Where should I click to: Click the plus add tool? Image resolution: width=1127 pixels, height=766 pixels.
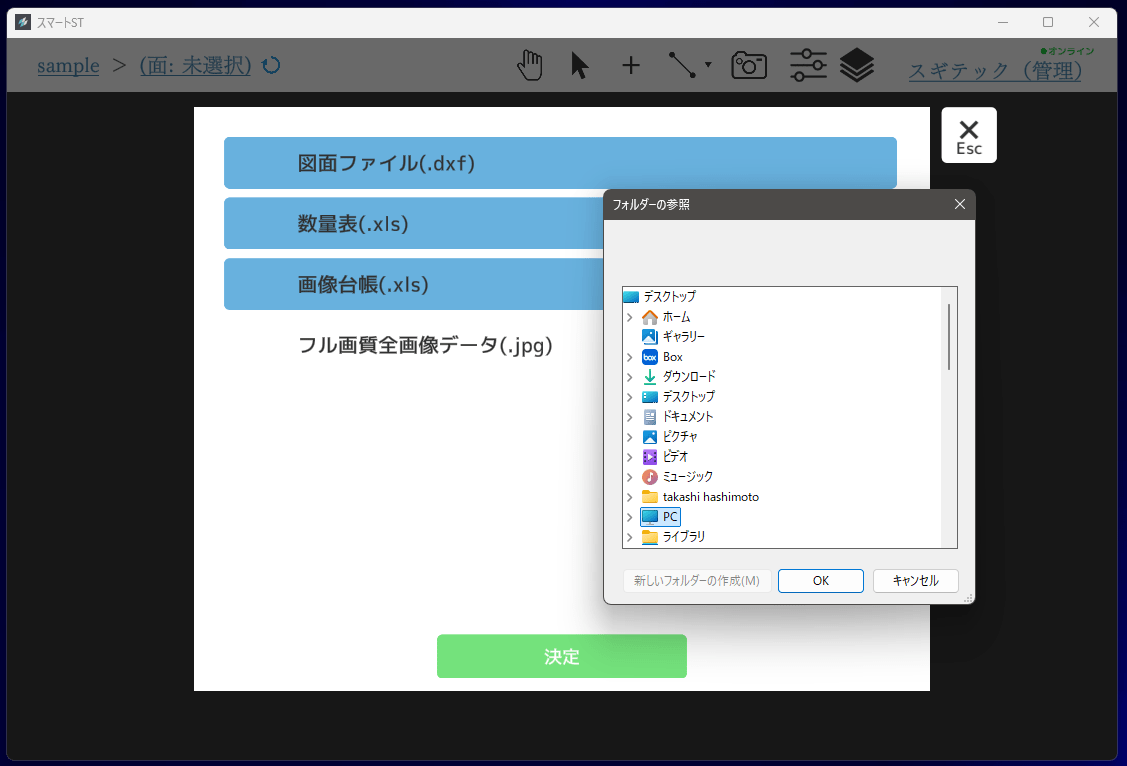point(631,66)
